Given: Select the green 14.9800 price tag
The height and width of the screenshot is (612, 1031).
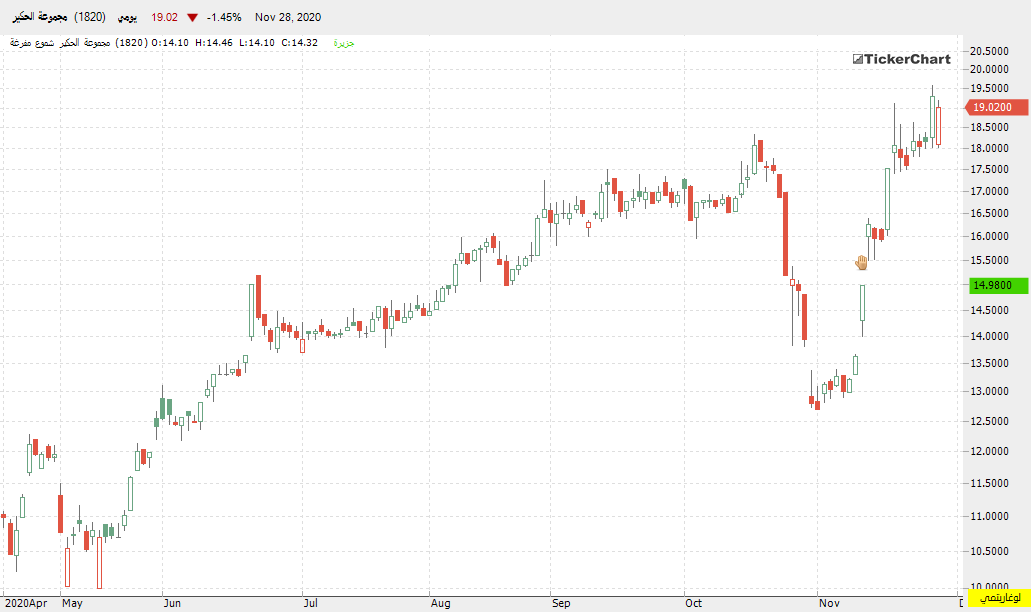Looking at the screenshot, I should coord(999,285).
